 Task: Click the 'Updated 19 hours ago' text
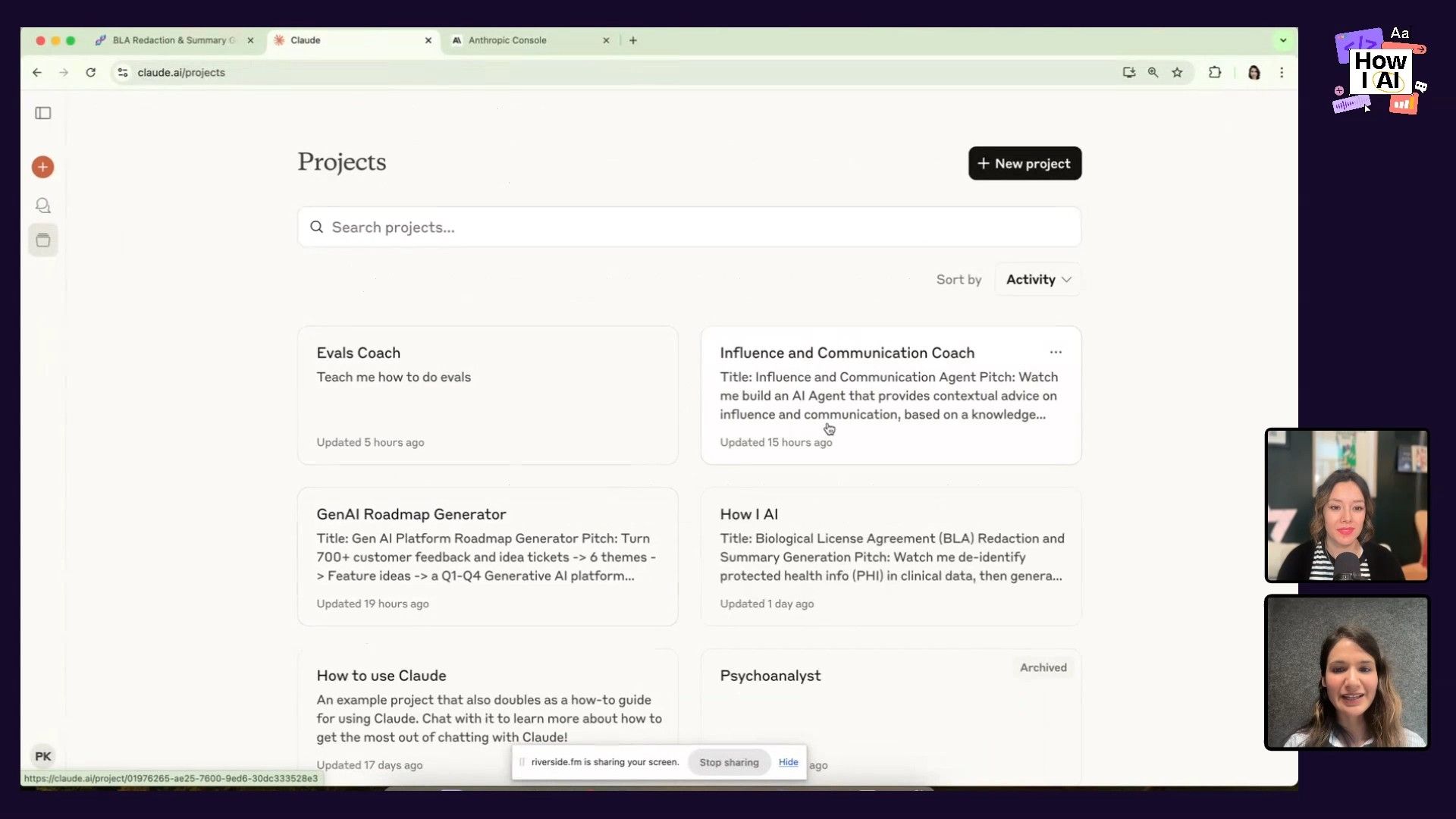click(x=372, y=604)
